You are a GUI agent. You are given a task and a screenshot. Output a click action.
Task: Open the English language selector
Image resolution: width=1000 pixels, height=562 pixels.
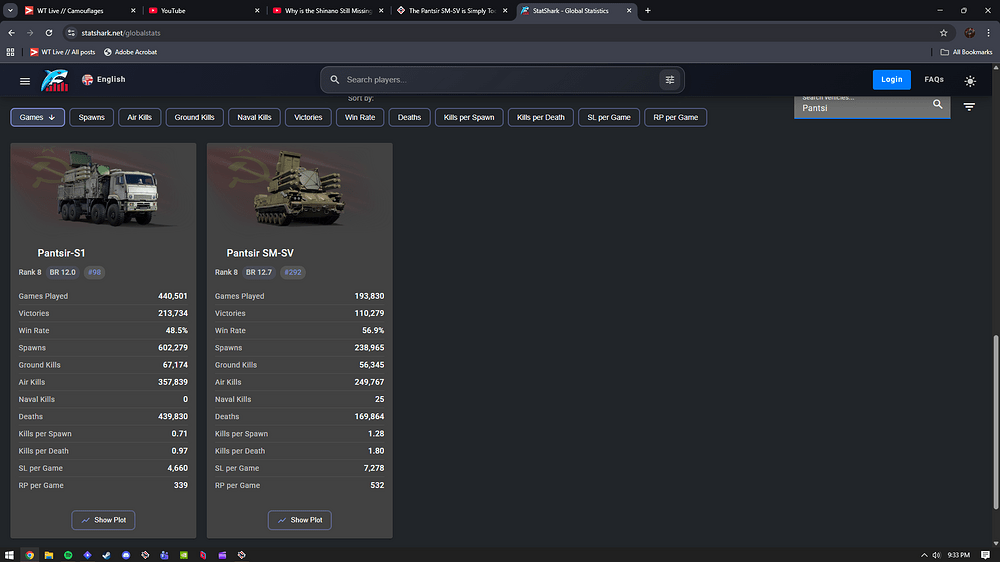click(103, 80)
